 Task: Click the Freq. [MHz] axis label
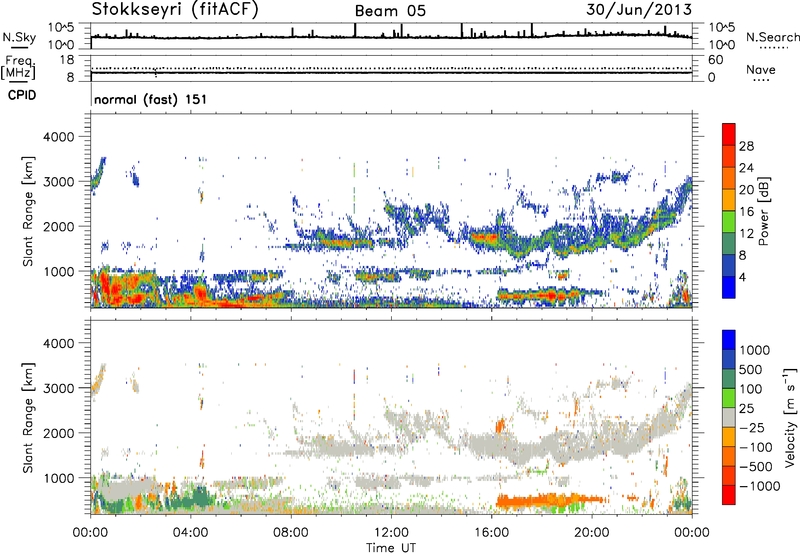pyautogui.click(x=18, y=68)
